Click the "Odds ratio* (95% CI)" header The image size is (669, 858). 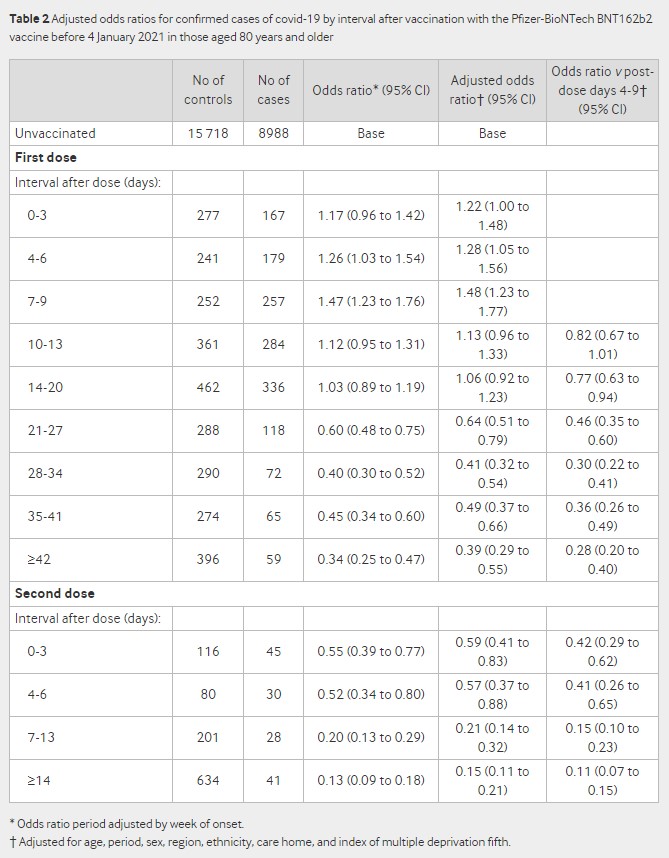pyautogui.click(x=371, y=89)
